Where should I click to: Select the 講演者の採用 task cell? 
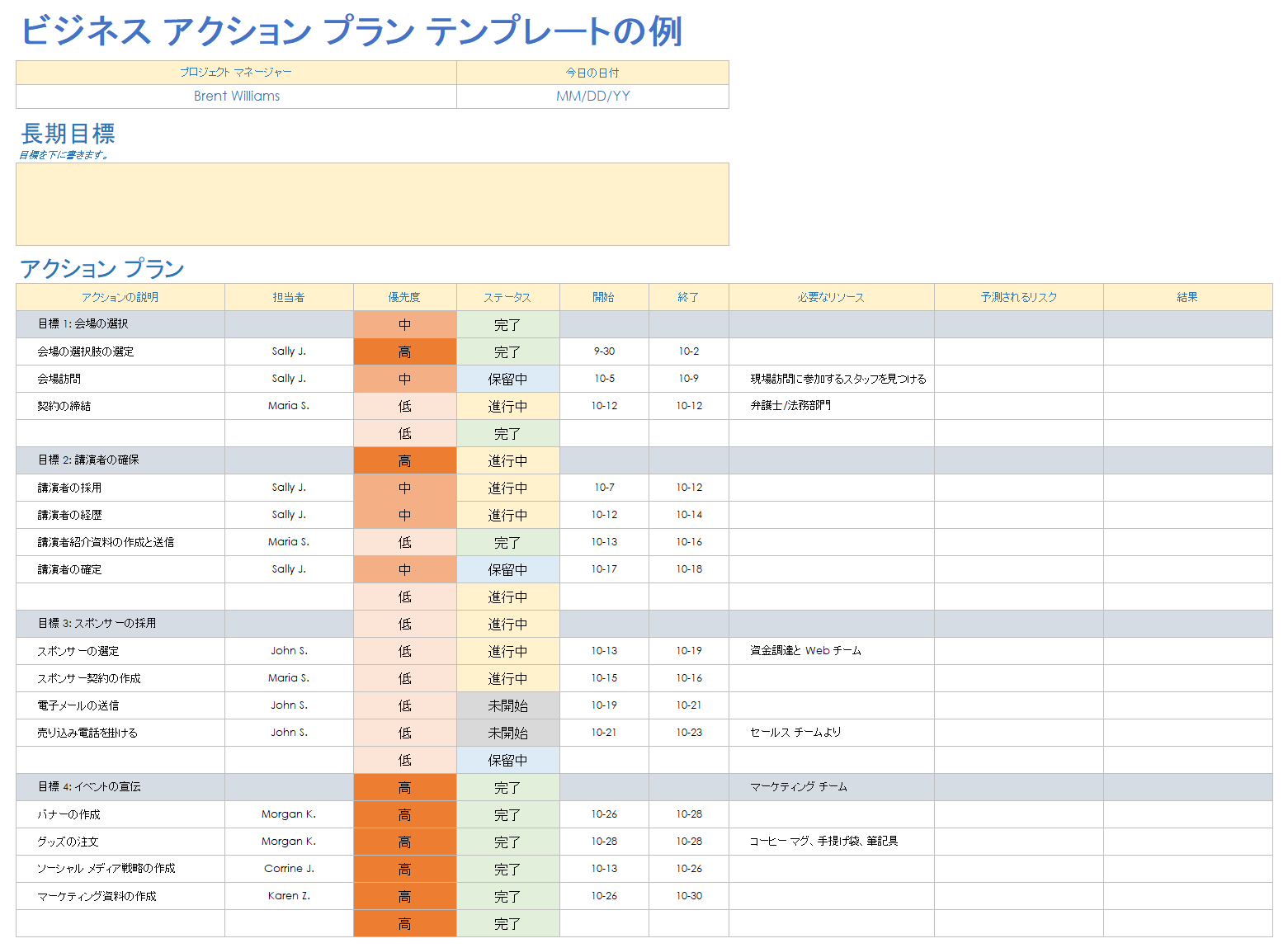(x=120, y=488)
